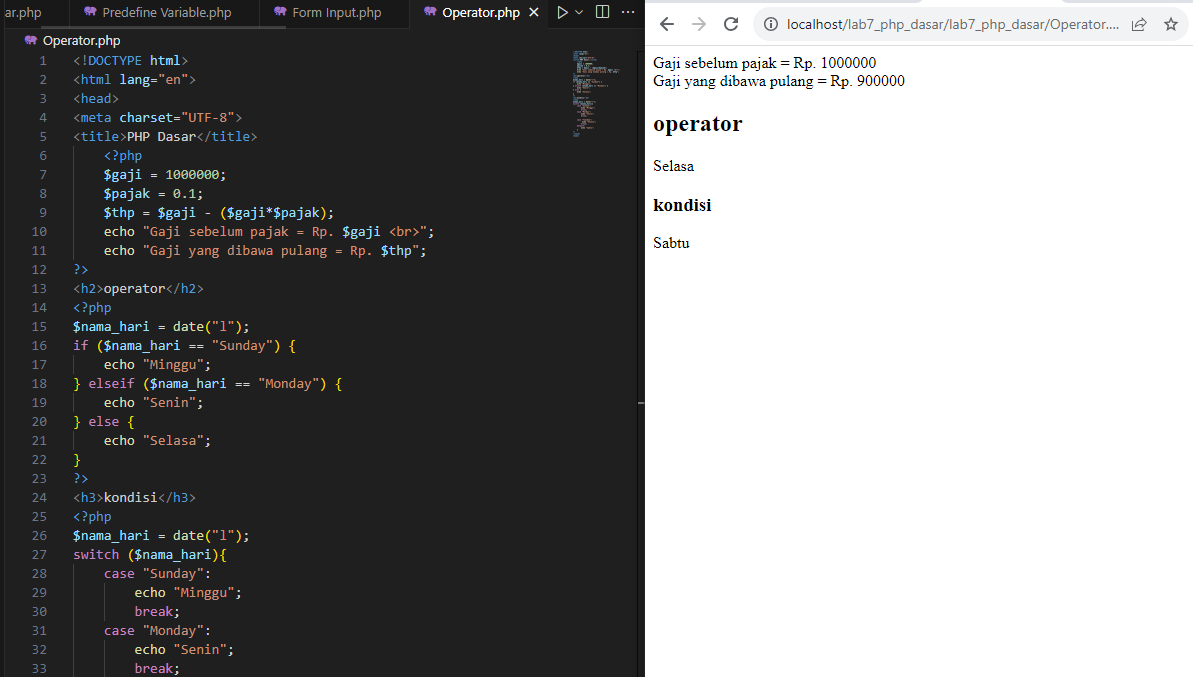The height and width of the screenshot is (677, 1193).
Task: Navigate back in the browser
Action: click(x=666, y=25)
